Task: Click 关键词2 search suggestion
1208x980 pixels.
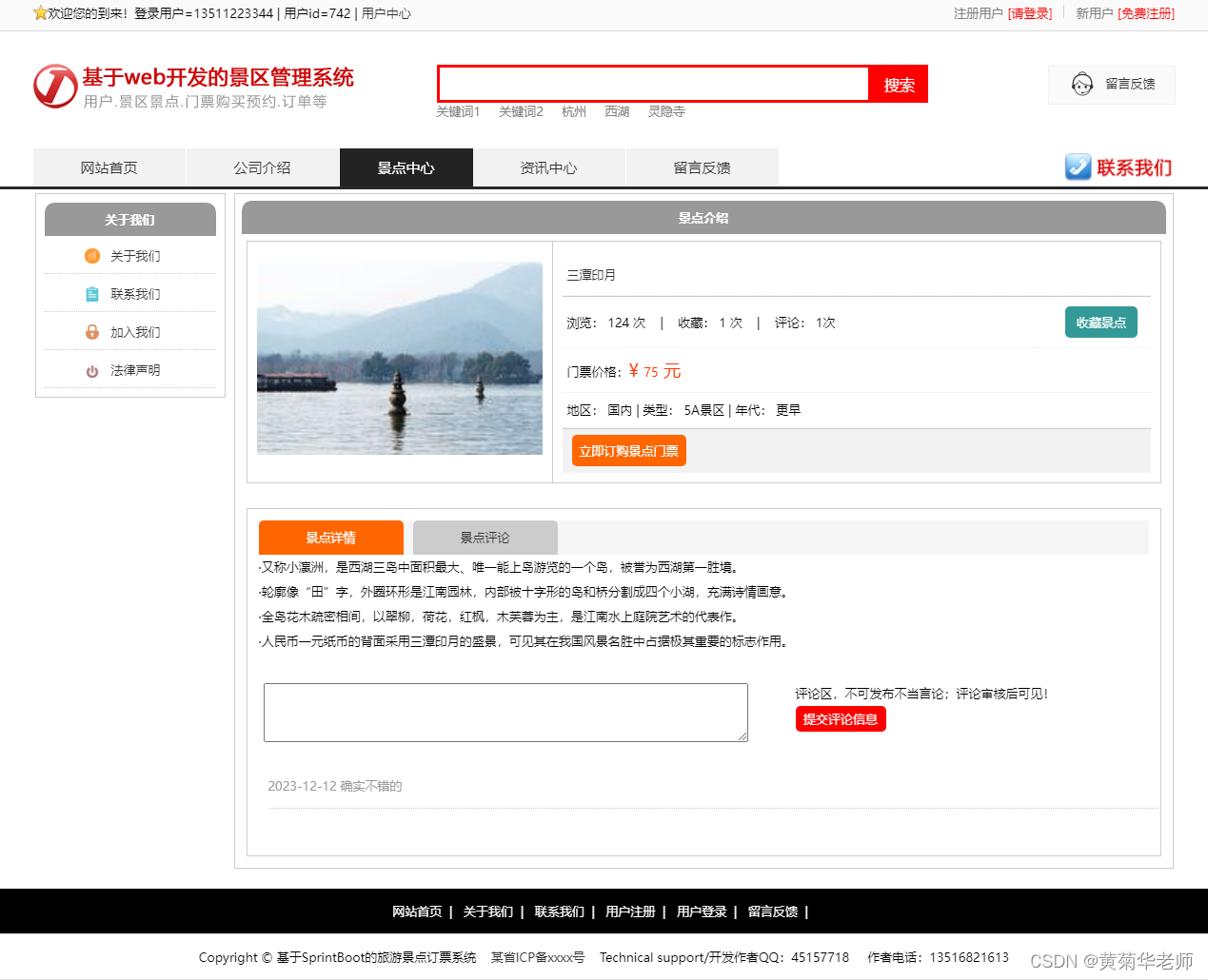Action: pos(521,111)
